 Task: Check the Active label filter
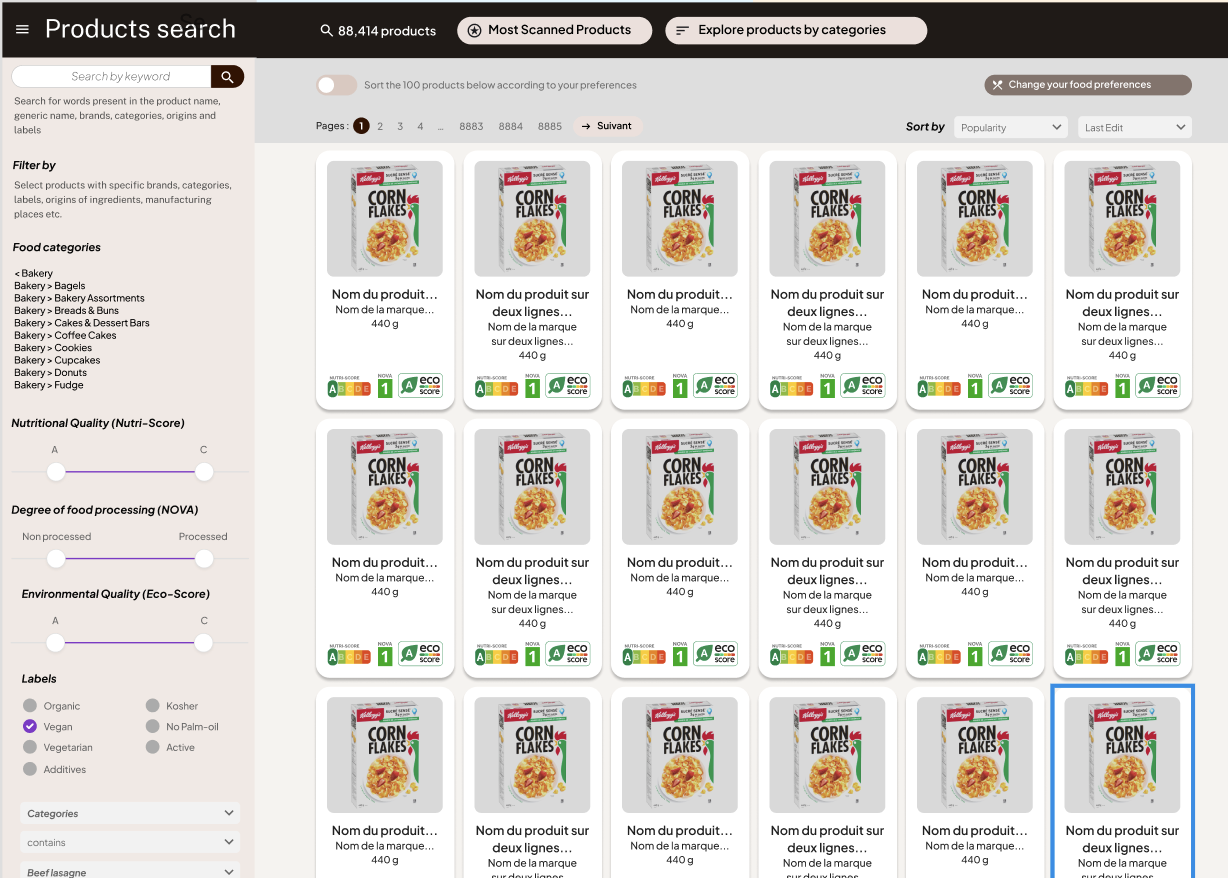coord(152,748)
